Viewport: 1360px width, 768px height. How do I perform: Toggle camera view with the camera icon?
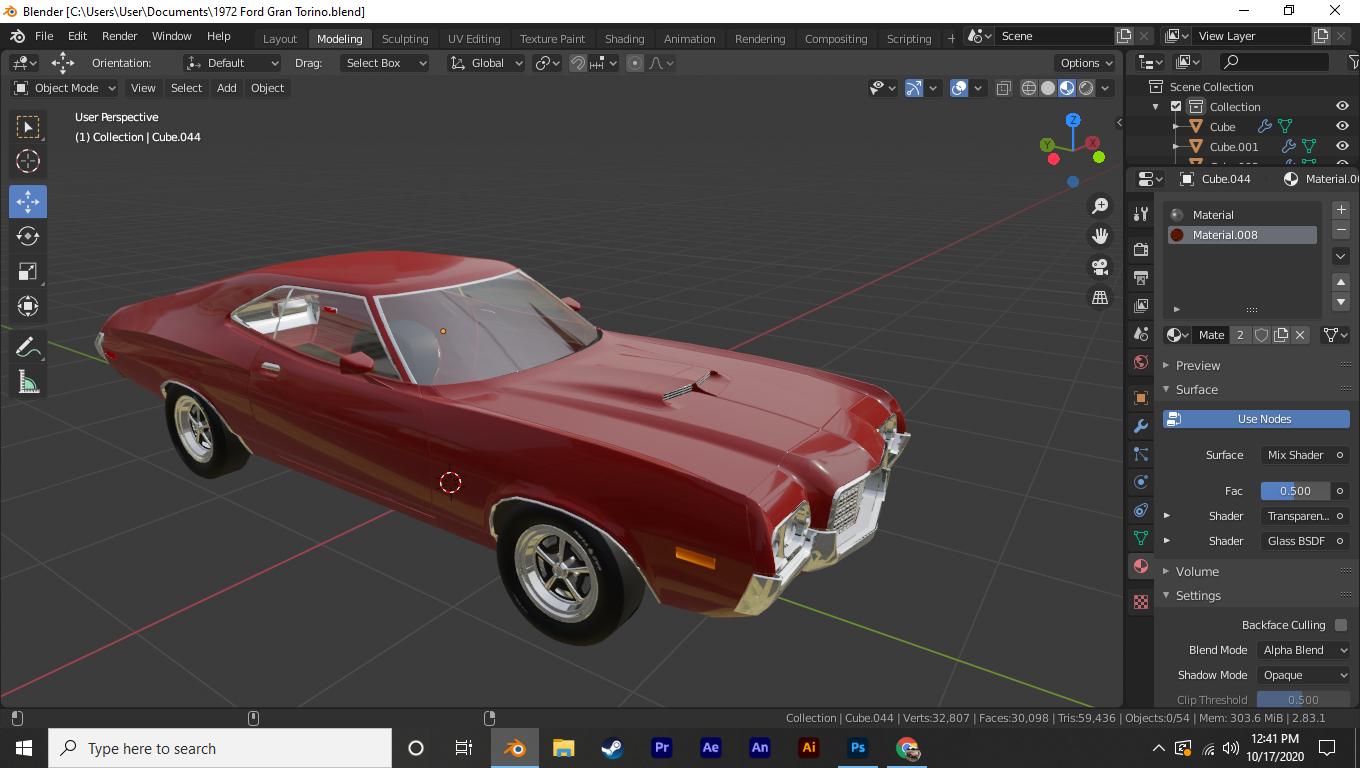[1100, 267]
